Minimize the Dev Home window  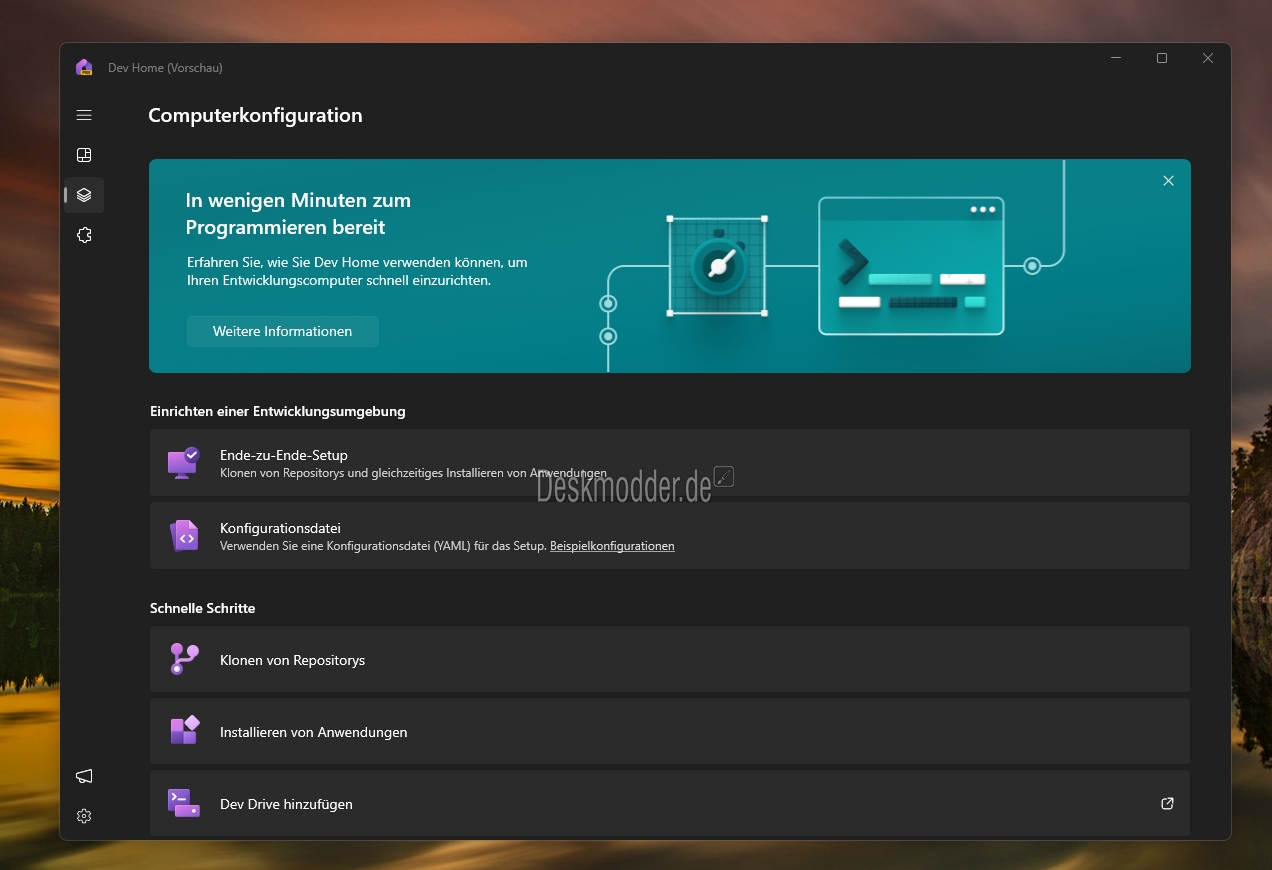(1116, 58)
